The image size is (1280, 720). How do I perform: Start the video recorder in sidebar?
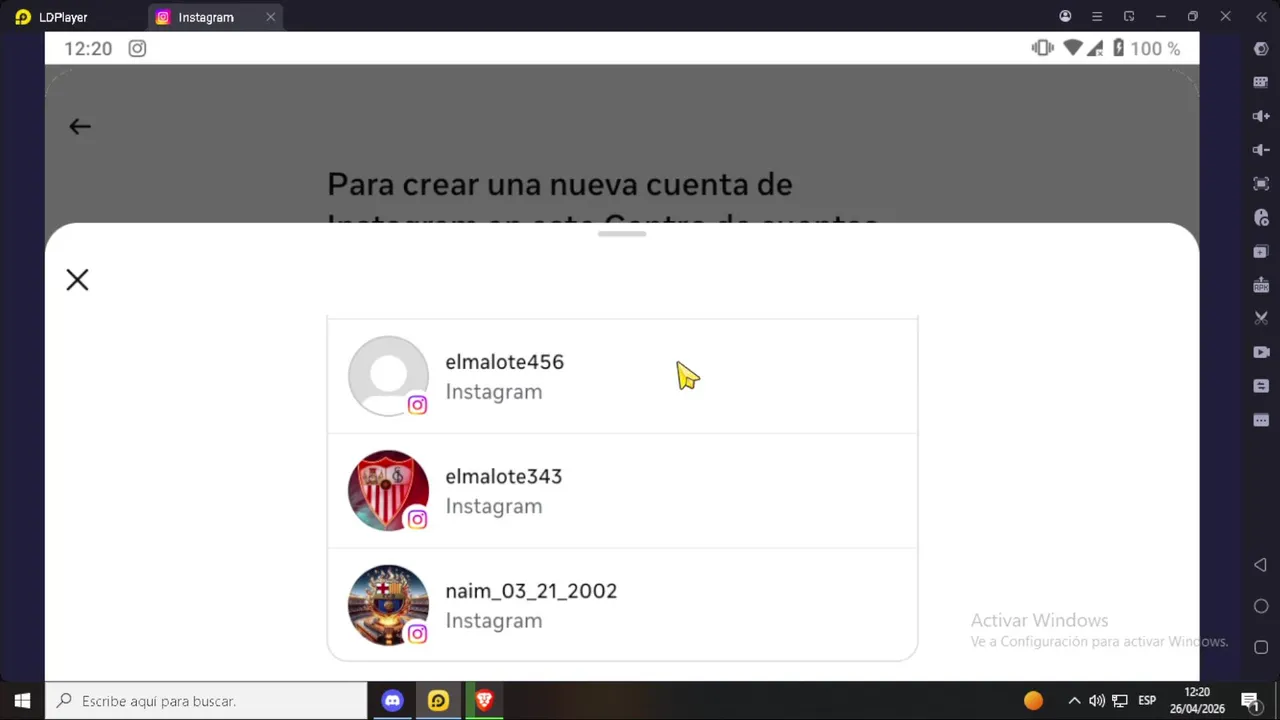tap(1261, 352)
